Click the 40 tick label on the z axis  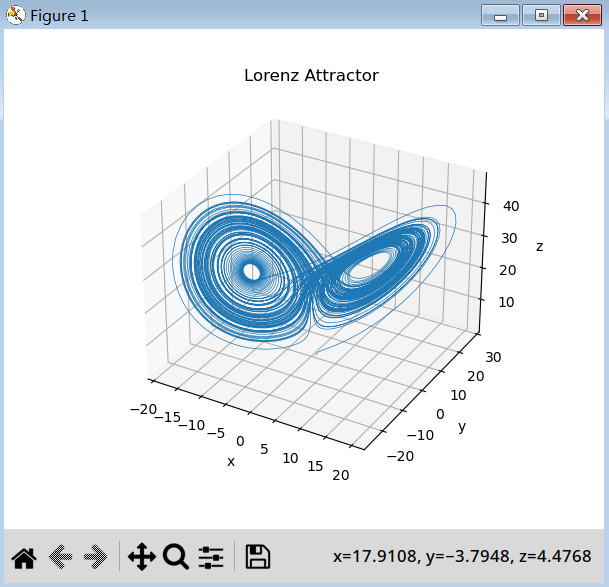[x=509, y=205]
